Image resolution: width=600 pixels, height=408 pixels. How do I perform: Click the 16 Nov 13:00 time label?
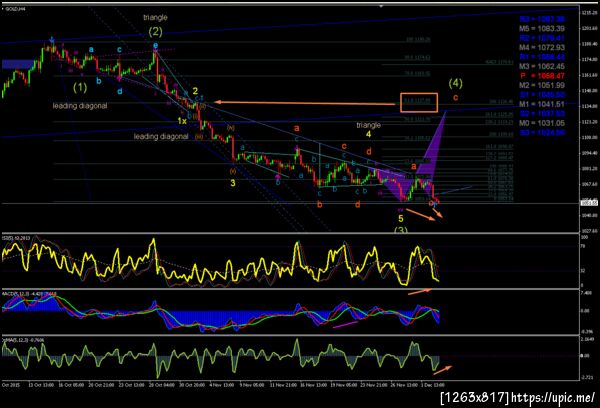(313, 384)
